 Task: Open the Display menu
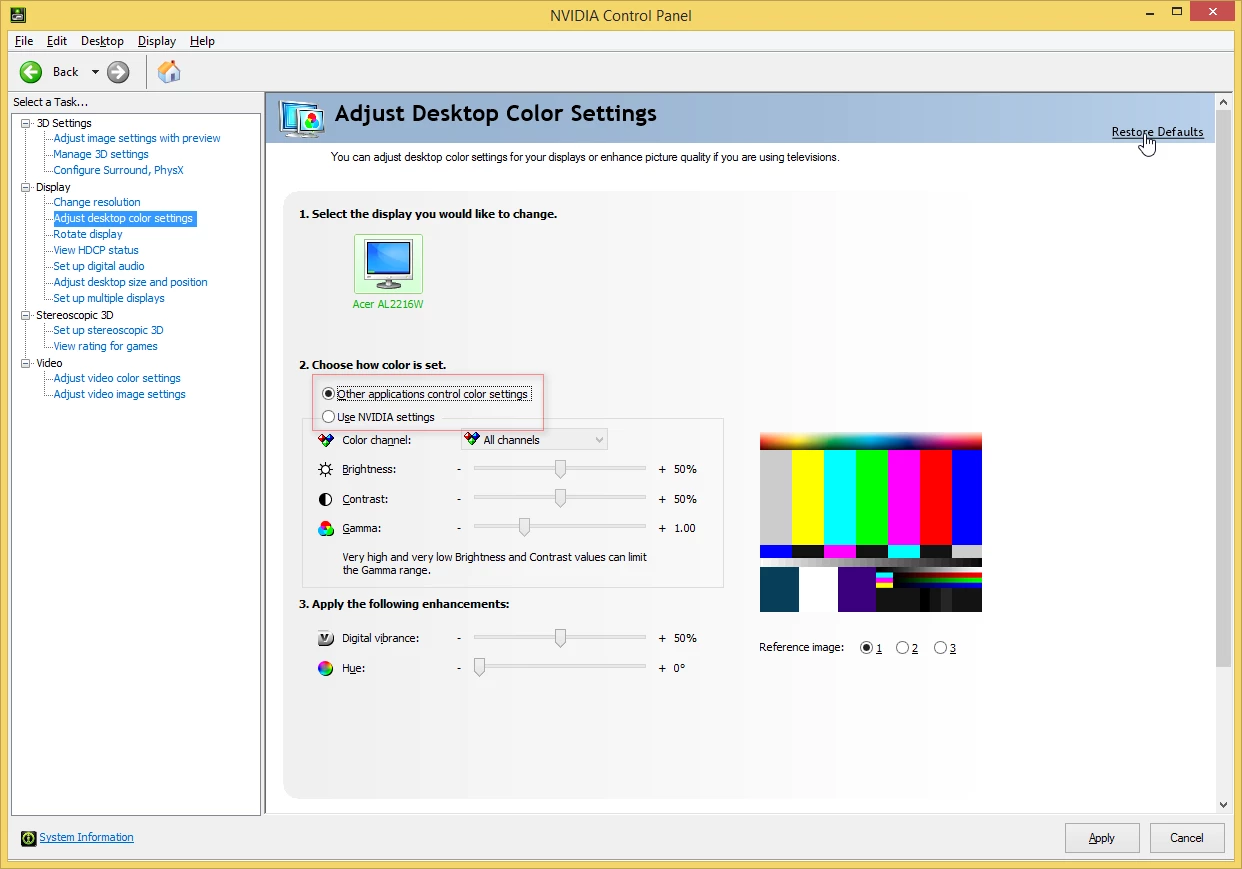tap(157, 41)
